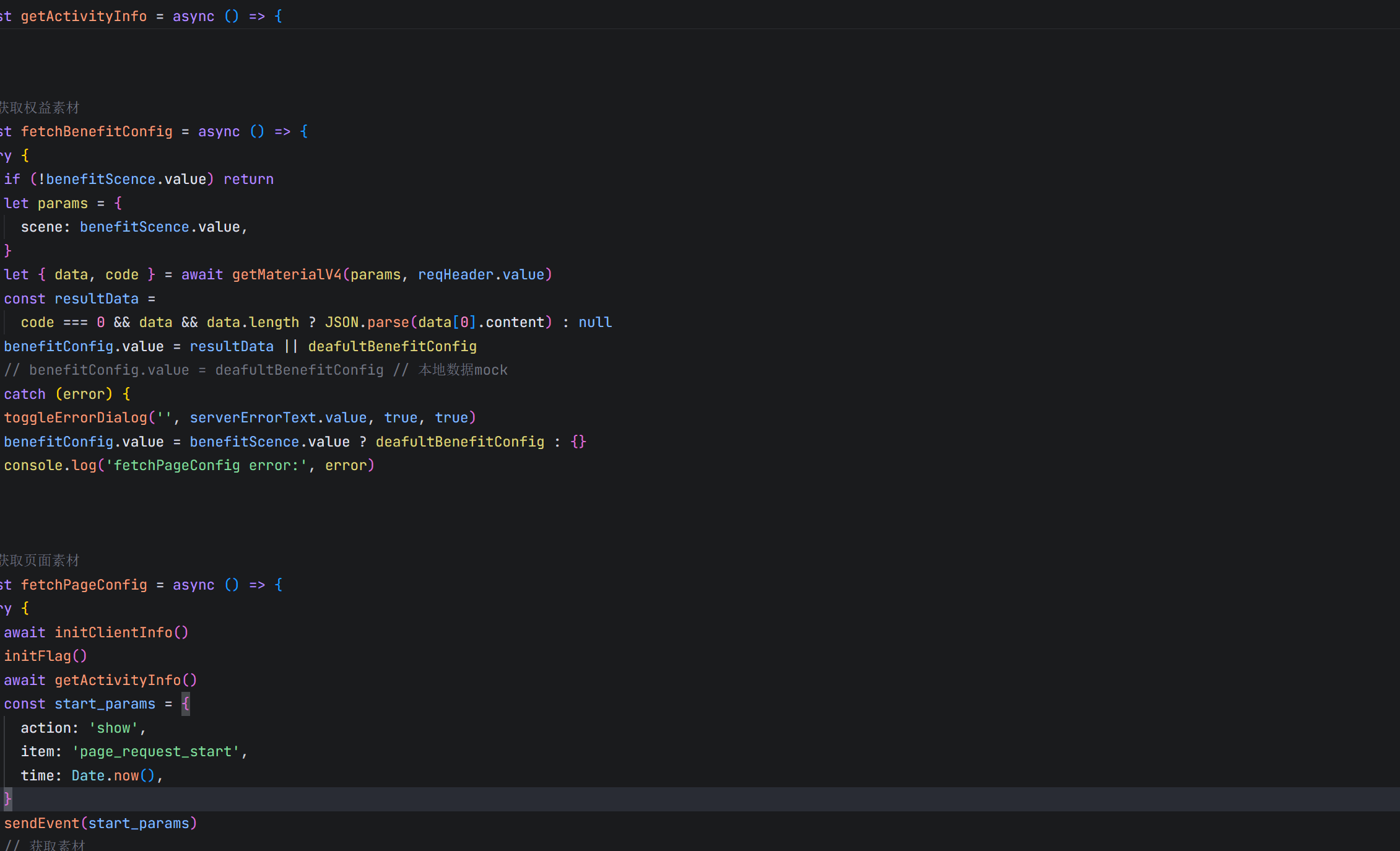Click the 'show' string literal
Screen dimensions: 1400x851
click(113, 728)
